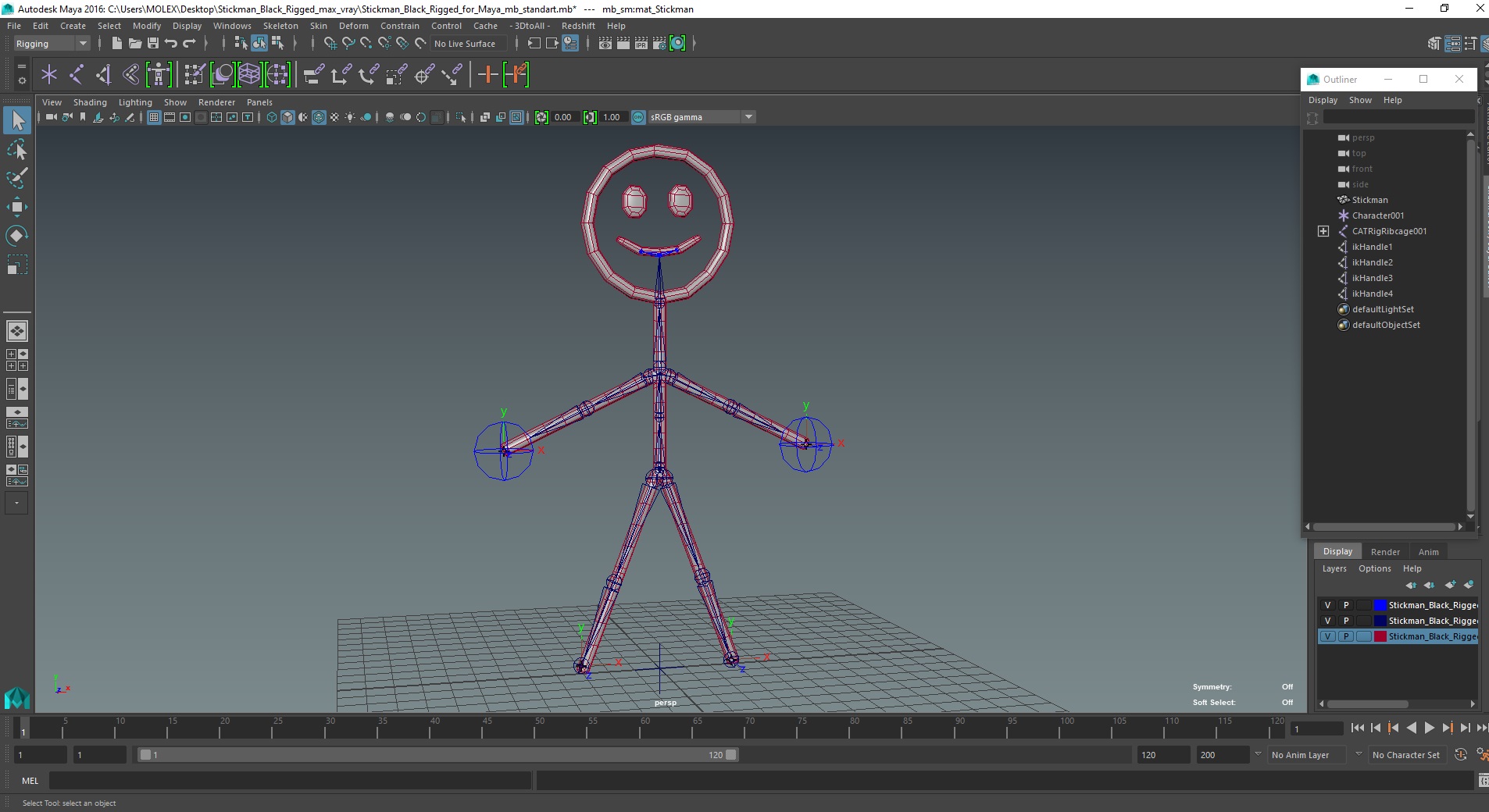Create a new scene with New icon
1489x812 pixels.
[x=116, y=44]
